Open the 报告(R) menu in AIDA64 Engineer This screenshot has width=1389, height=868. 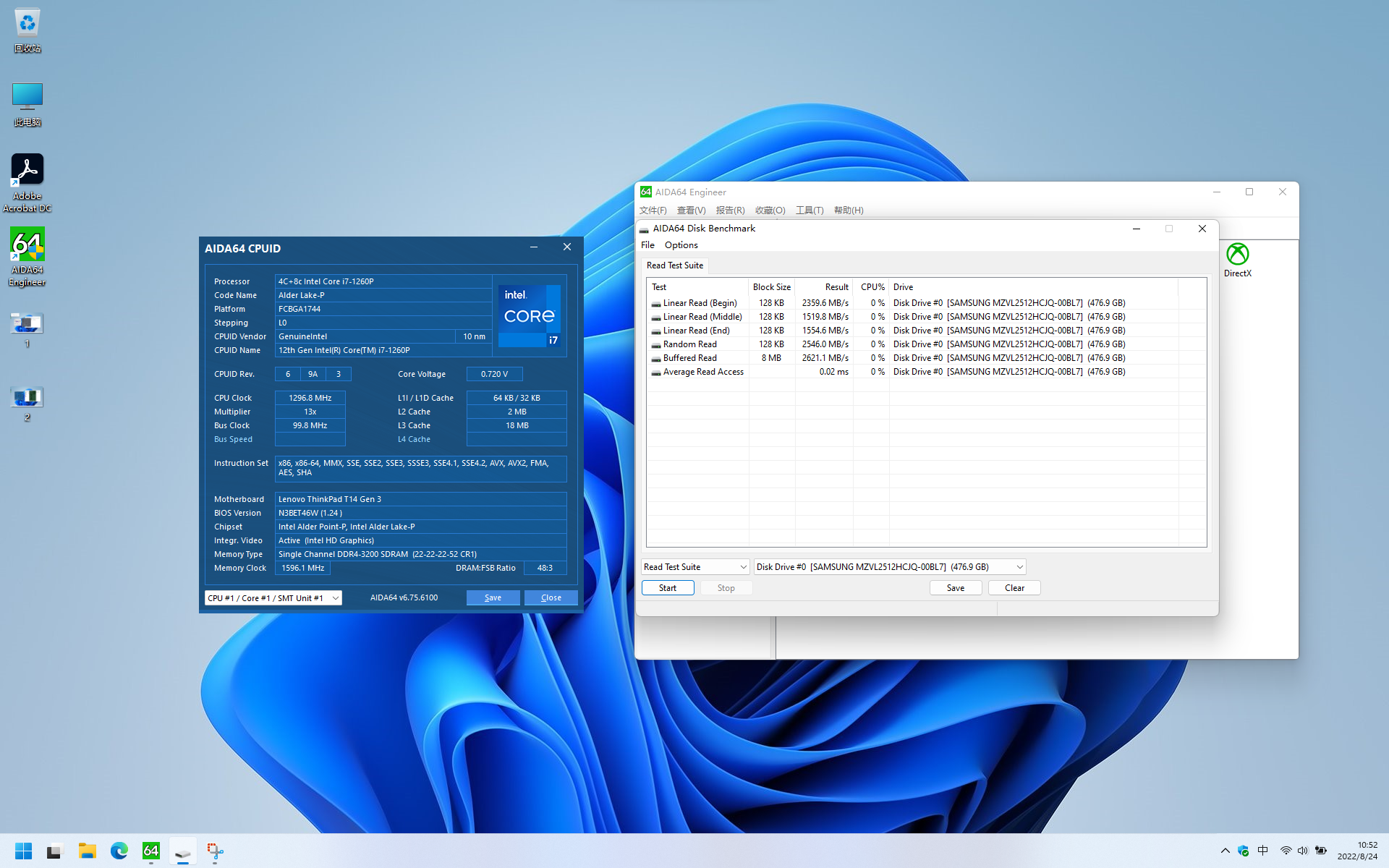coord(730,210)
